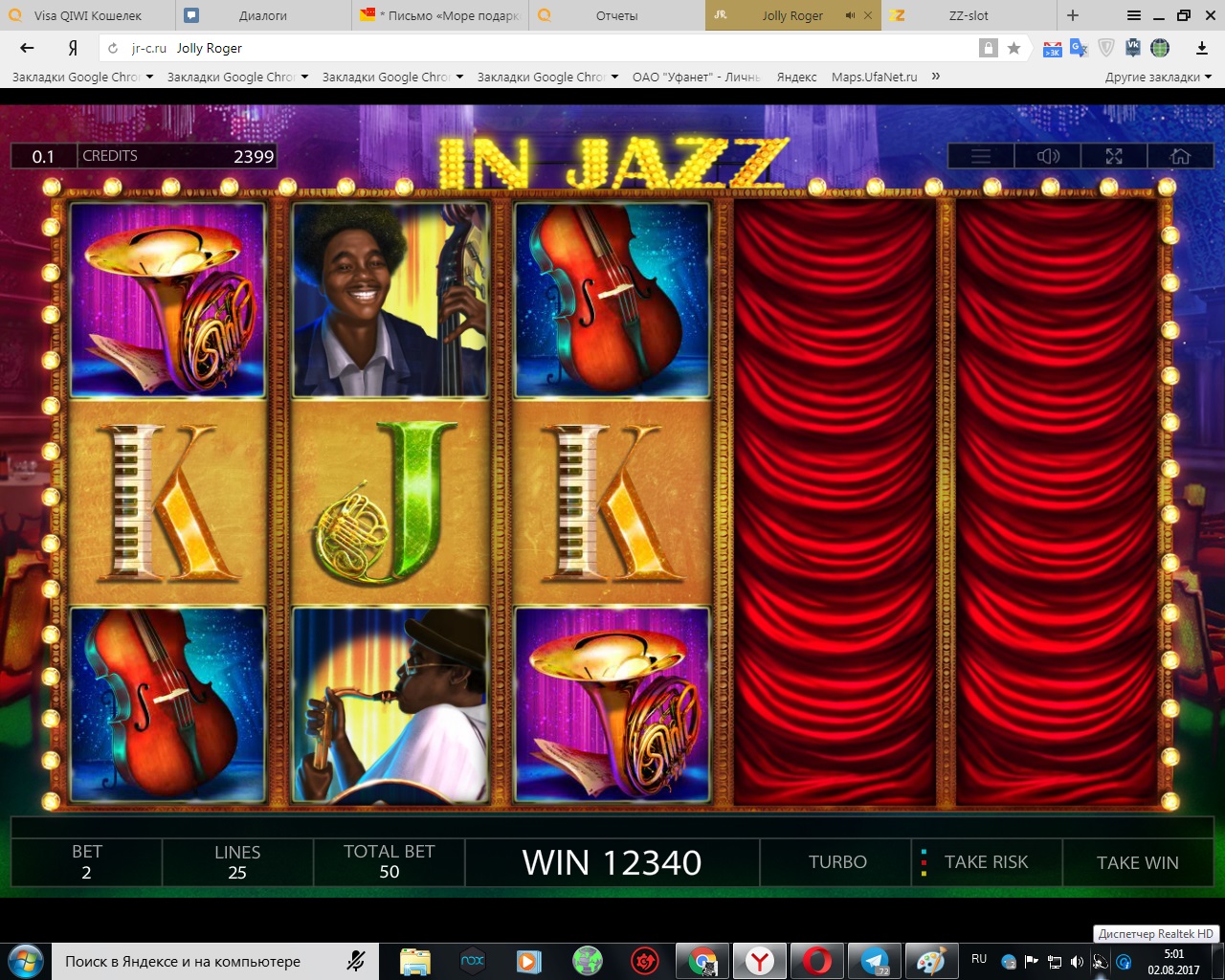1225x980 pixels.
Task: Click the 0.1 denomination box
Action: click(43, 156)
